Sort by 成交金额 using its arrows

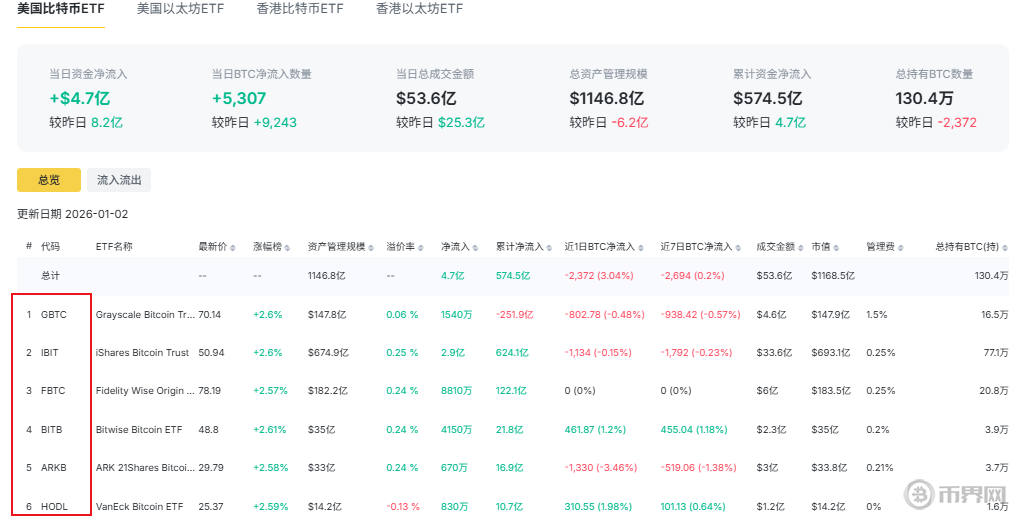800,247
